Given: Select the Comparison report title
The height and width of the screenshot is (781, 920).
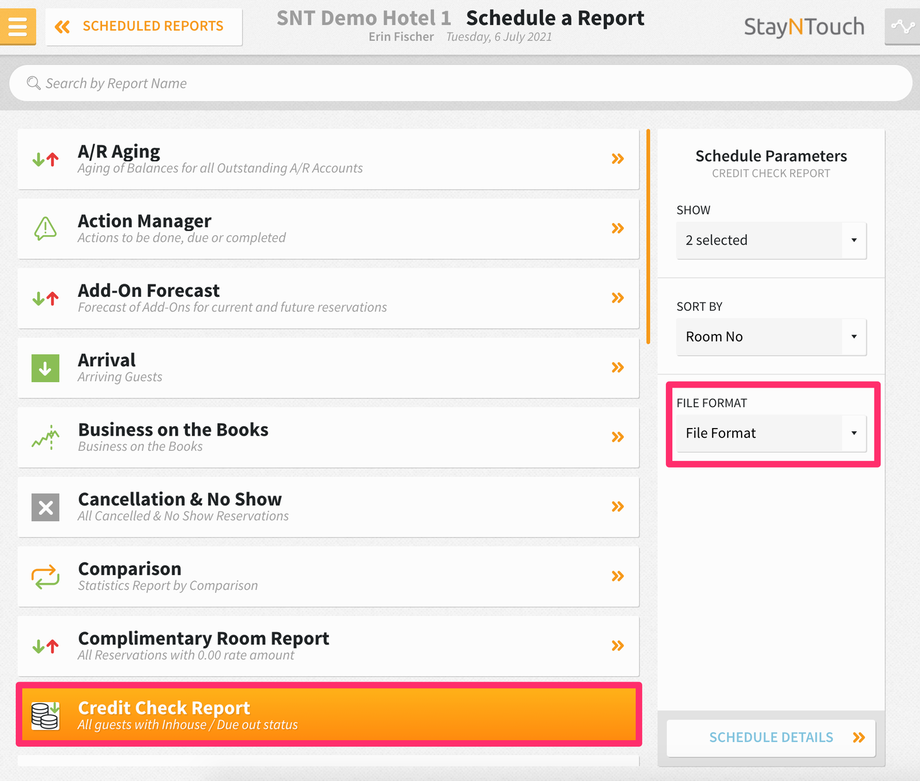Looking at the screenshot, I should click(x=129, y=569).
